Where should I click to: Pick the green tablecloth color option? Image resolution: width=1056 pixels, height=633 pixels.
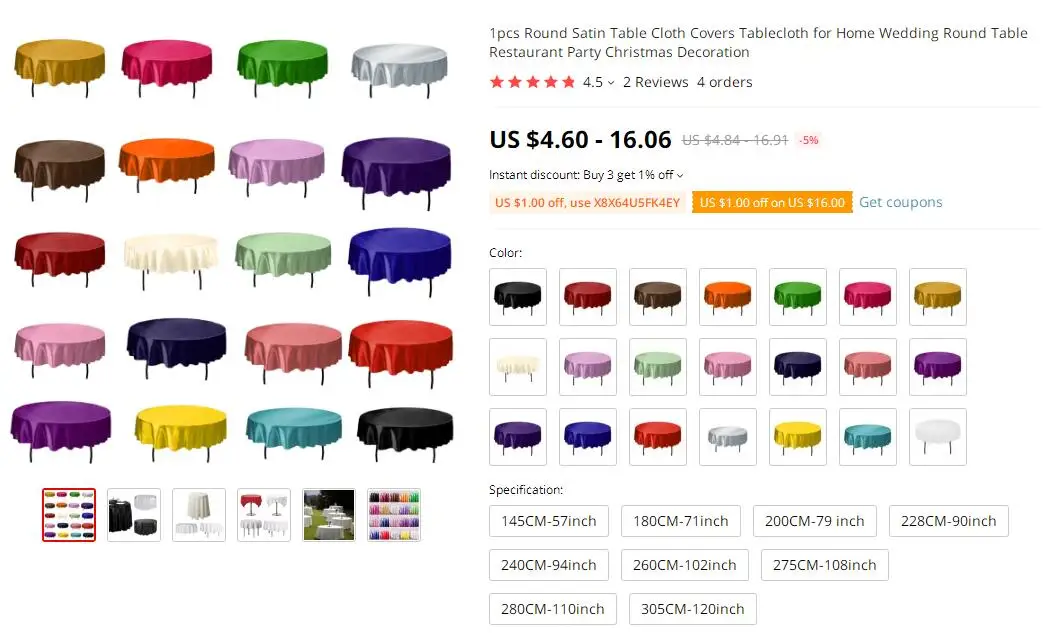(797, 297)
